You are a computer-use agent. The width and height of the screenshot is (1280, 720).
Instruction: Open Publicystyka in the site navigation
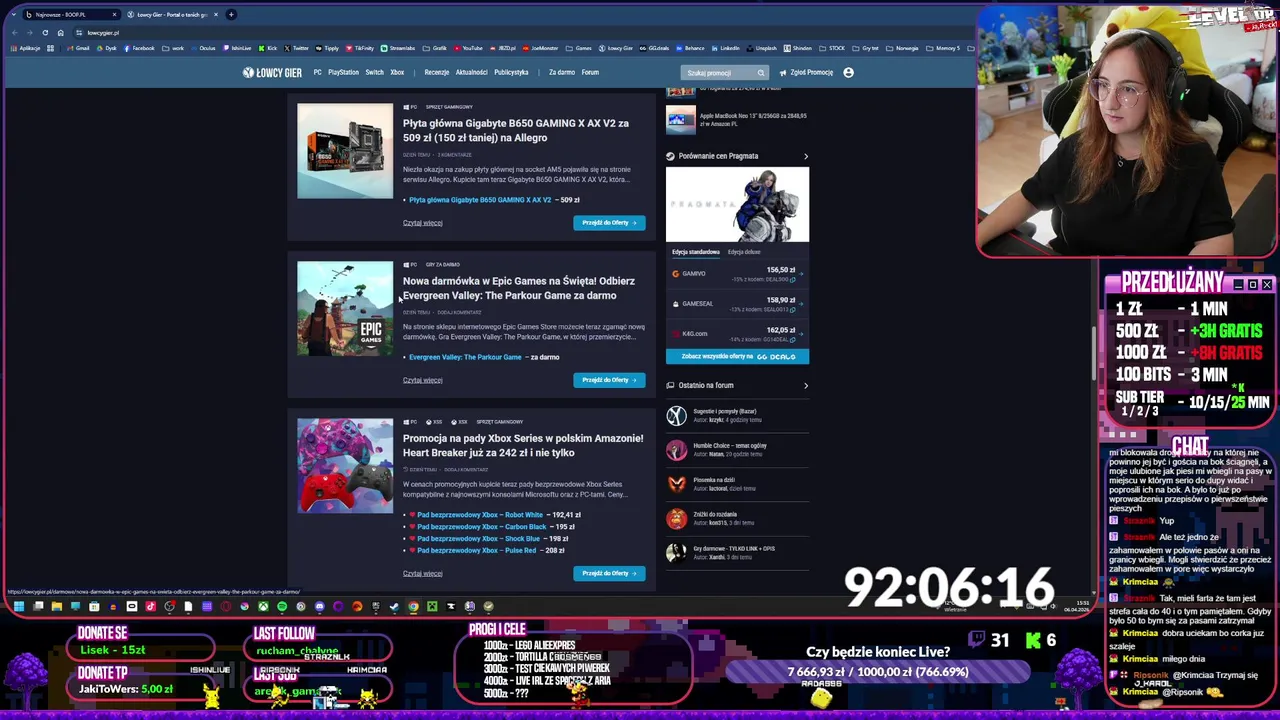[511, 72]
